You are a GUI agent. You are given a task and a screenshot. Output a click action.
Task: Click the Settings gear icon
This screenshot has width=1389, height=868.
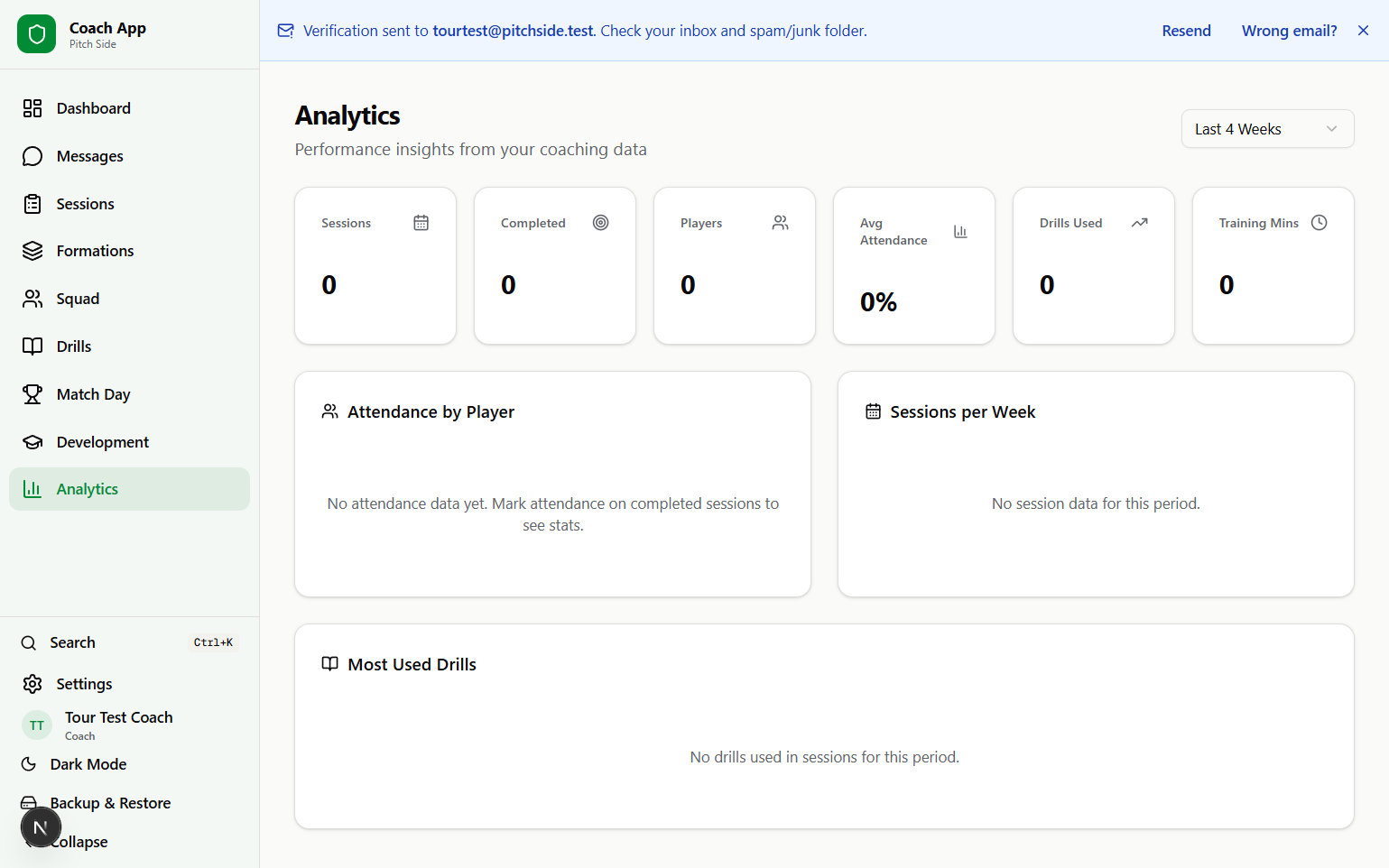(32, 684)
